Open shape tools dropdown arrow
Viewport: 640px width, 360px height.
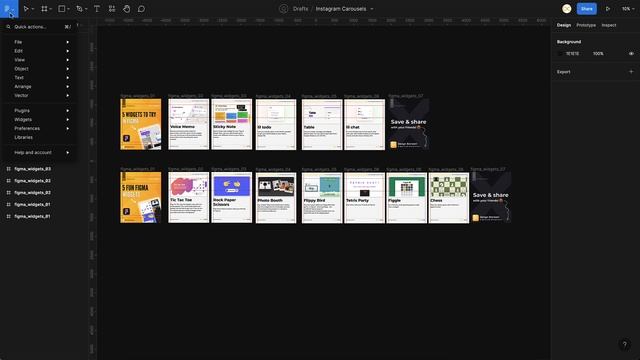pyautogui.click(x=68, y=9)
